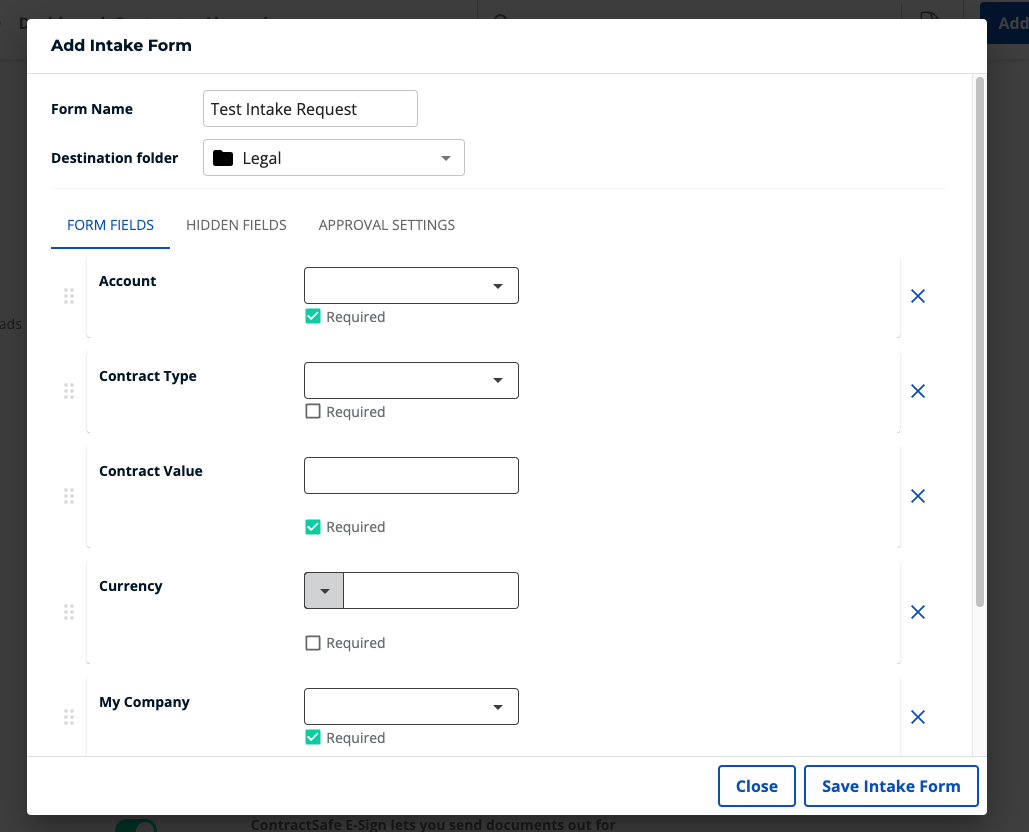Save the intake form
Viewport: 1029px width, 832px height.
[890, 786]
